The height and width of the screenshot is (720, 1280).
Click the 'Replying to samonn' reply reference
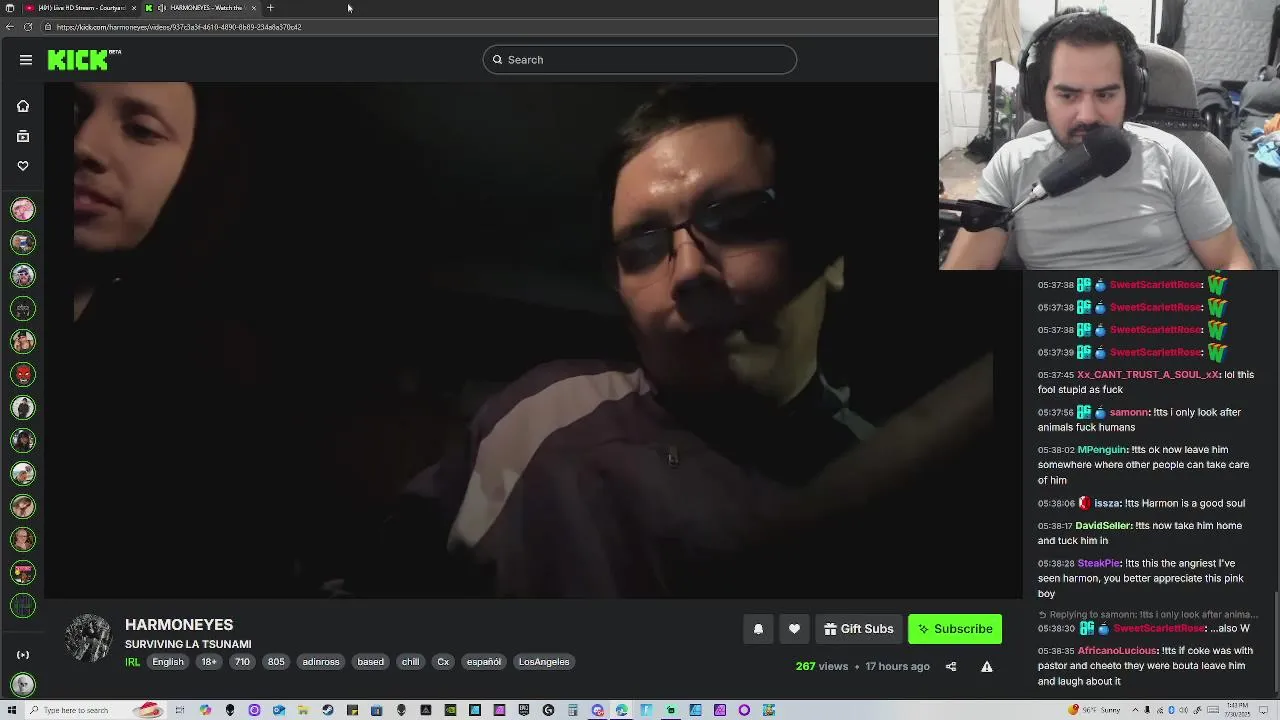(1148, 615)
